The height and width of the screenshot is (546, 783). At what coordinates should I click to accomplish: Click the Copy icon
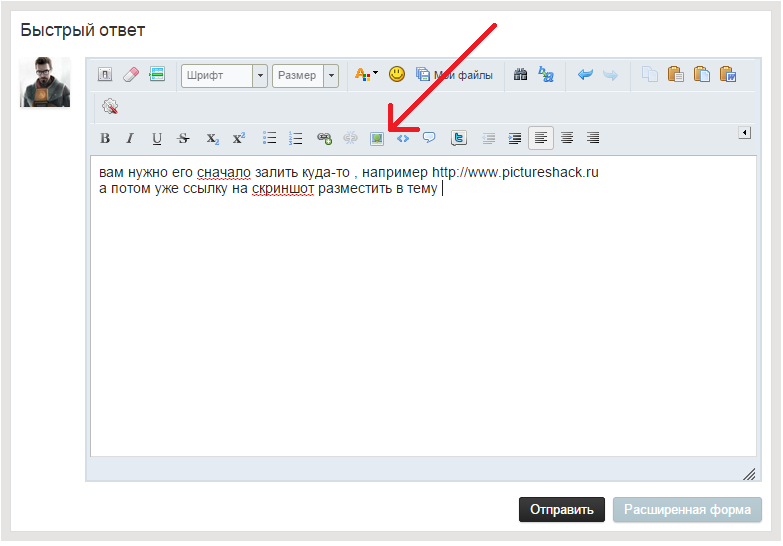point(650,74)
